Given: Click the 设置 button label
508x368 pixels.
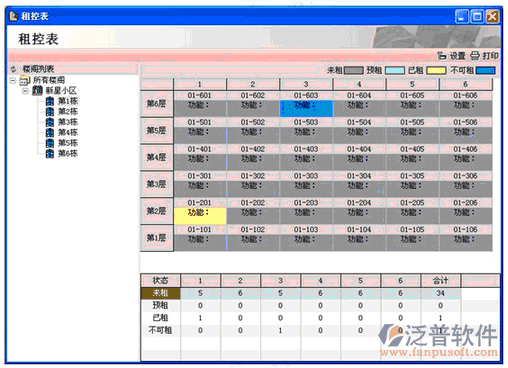Looking at the screenshot, I should click(x=457, y=56).
